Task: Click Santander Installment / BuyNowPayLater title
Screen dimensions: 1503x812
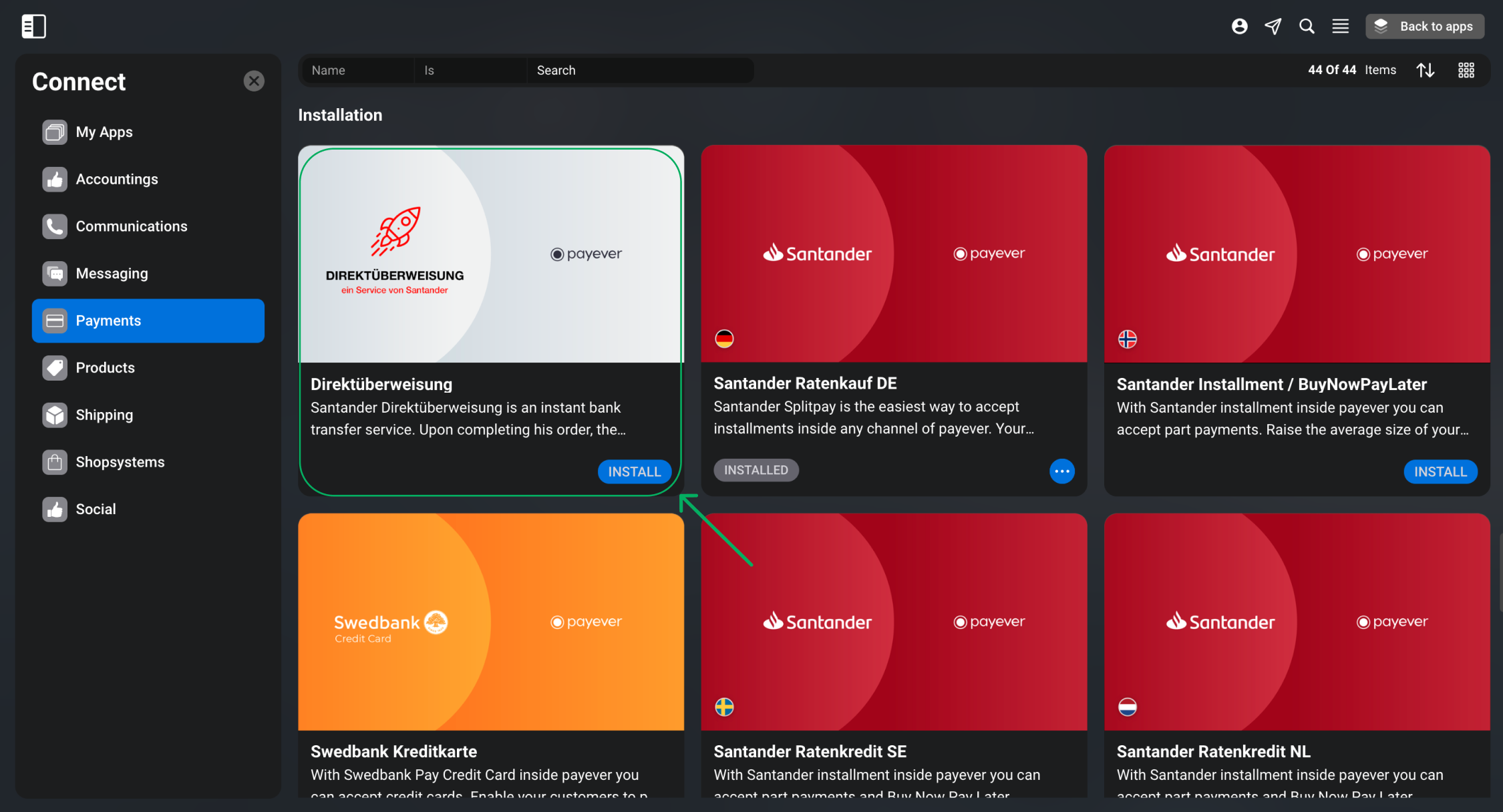Action: [1272, 384]
